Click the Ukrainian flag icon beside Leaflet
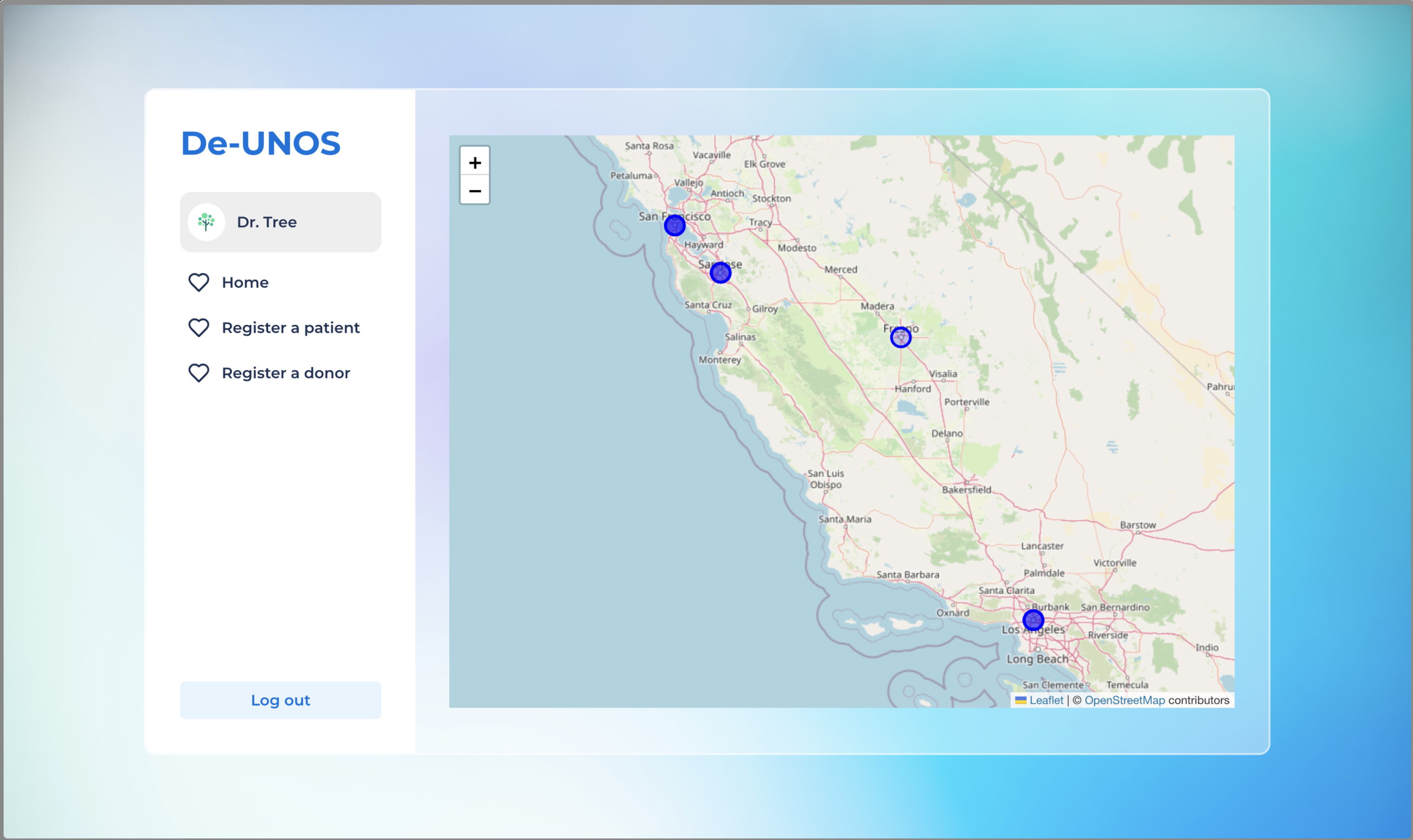Screen dimensions: 1413x840 click(x=1021, y=700)
